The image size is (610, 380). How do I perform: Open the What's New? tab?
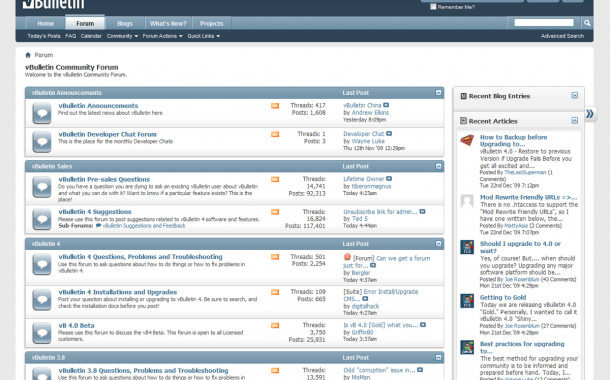[x=168, y=24]
